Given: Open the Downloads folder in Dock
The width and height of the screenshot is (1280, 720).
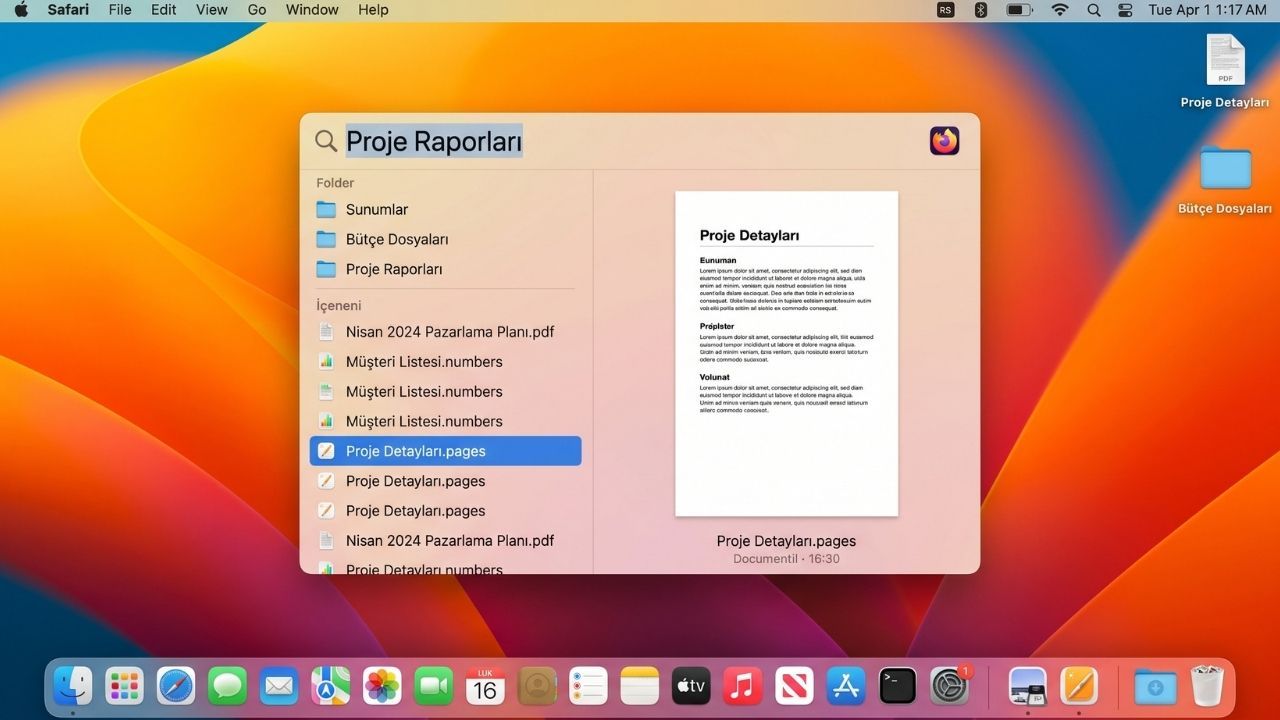Looking at the screenshot, I should (1155, 686).
